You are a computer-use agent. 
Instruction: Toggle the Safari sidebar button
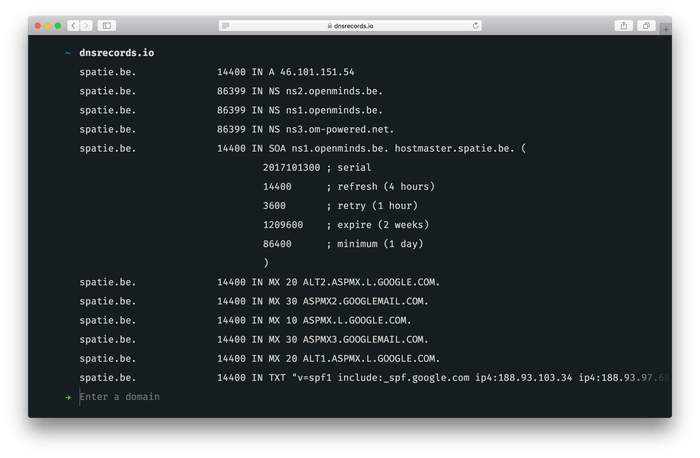[x=107, y=25]
